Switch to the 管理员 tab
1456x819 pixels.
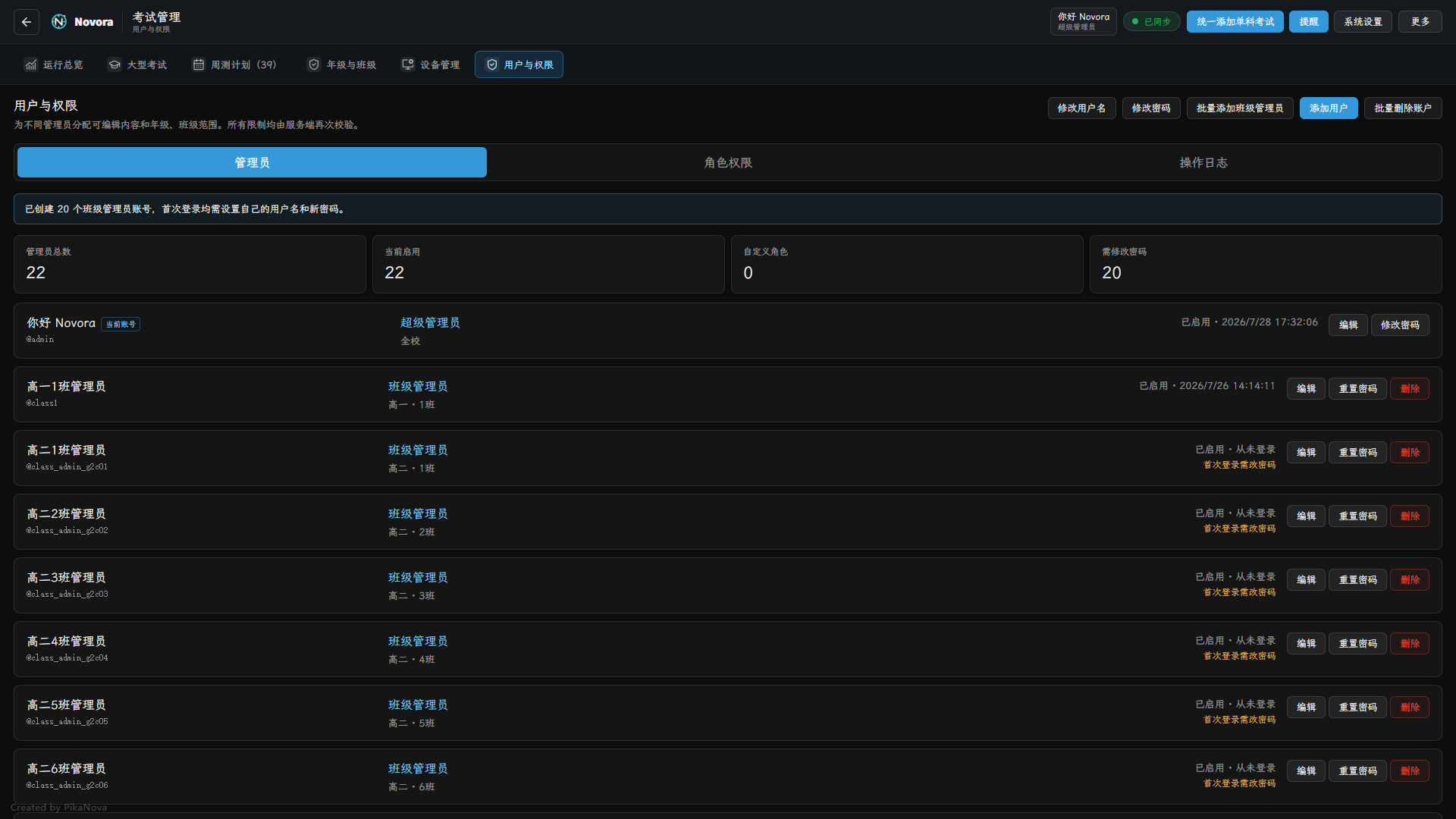pyautogui.click(x=252, y=162)
